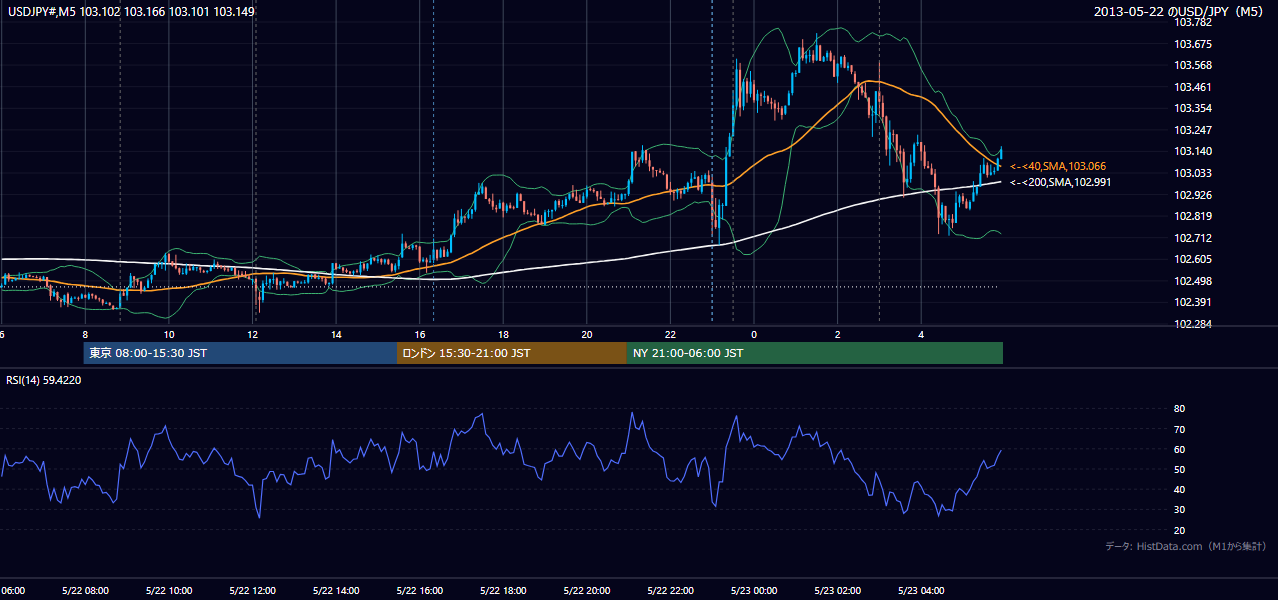Click hour 14 on the price chart time axis
The width and height of the screenshot is (1278, 600).
tap(336, 334)
